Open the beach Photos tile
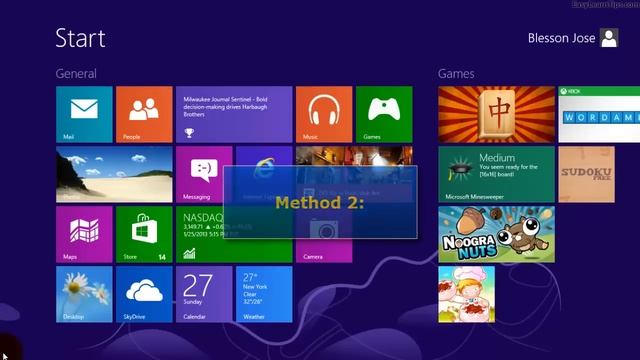The image size is (640, 360). click(114, 174)
